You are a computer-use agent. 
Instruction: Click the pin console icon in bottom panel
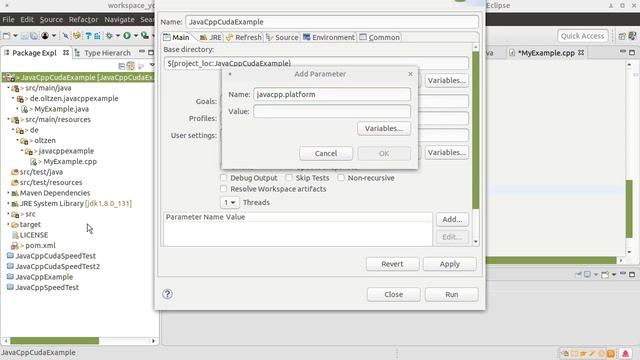[x=578, y=274]
